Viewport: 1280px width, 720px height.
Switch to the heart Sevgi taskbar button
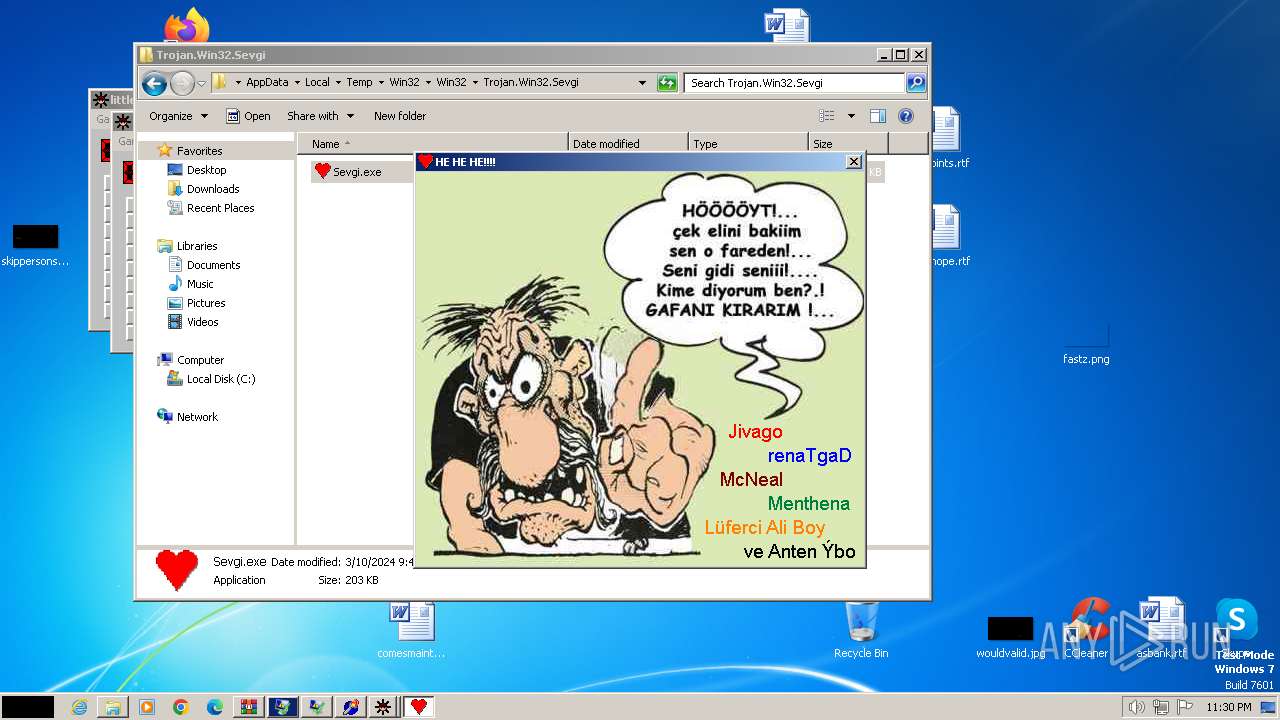[x=419, y=707]
